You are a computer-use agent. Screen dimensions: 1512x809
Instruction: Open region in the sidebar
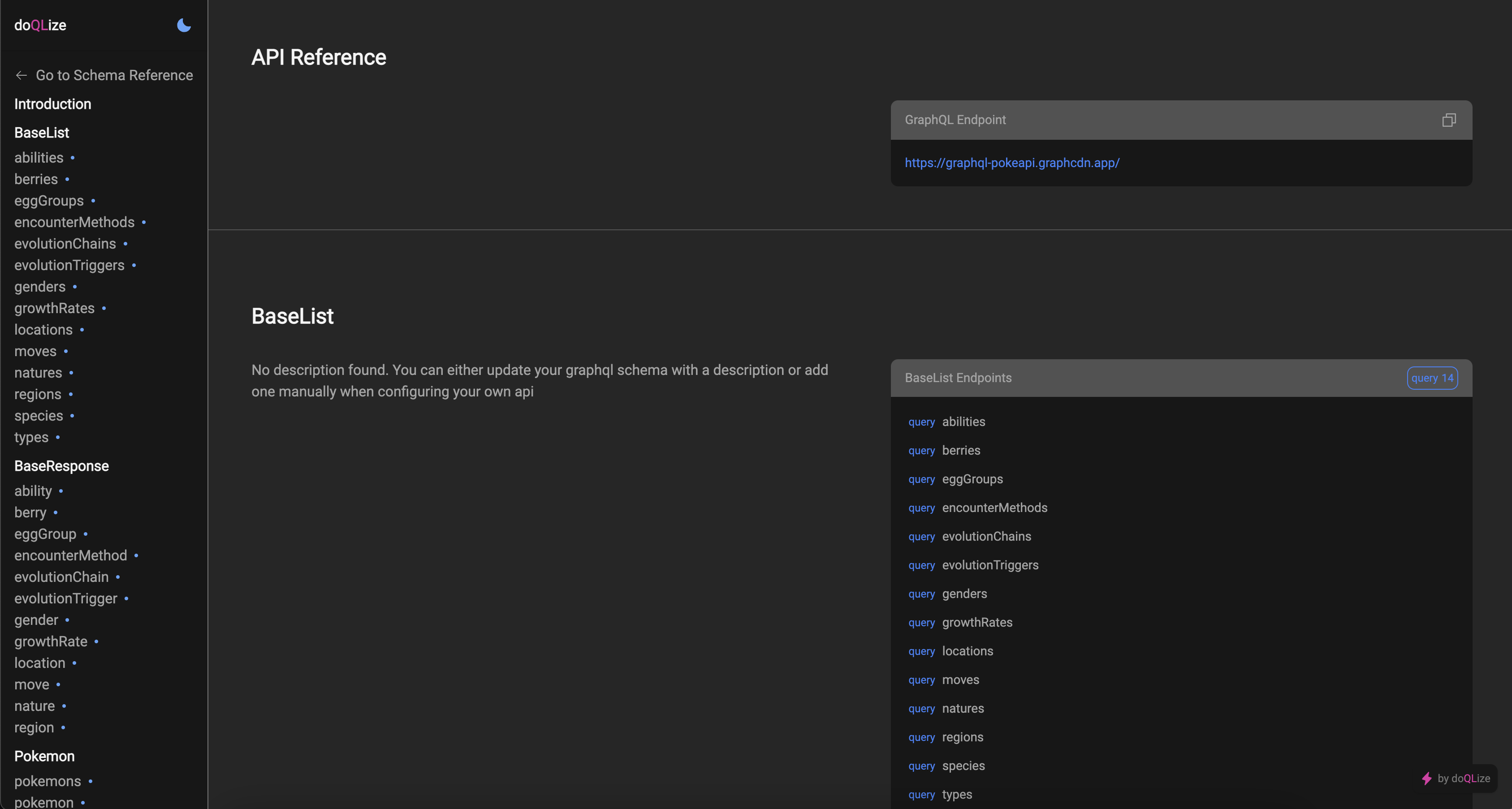[34, 727]
